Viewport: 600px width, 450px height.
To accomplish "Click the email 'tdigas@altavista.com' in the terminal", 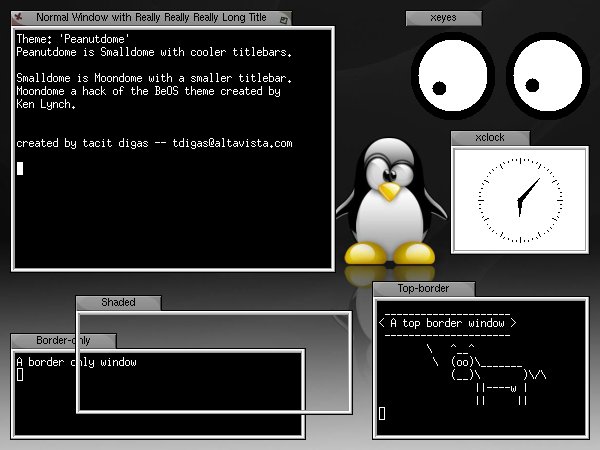I will [232, 143].
